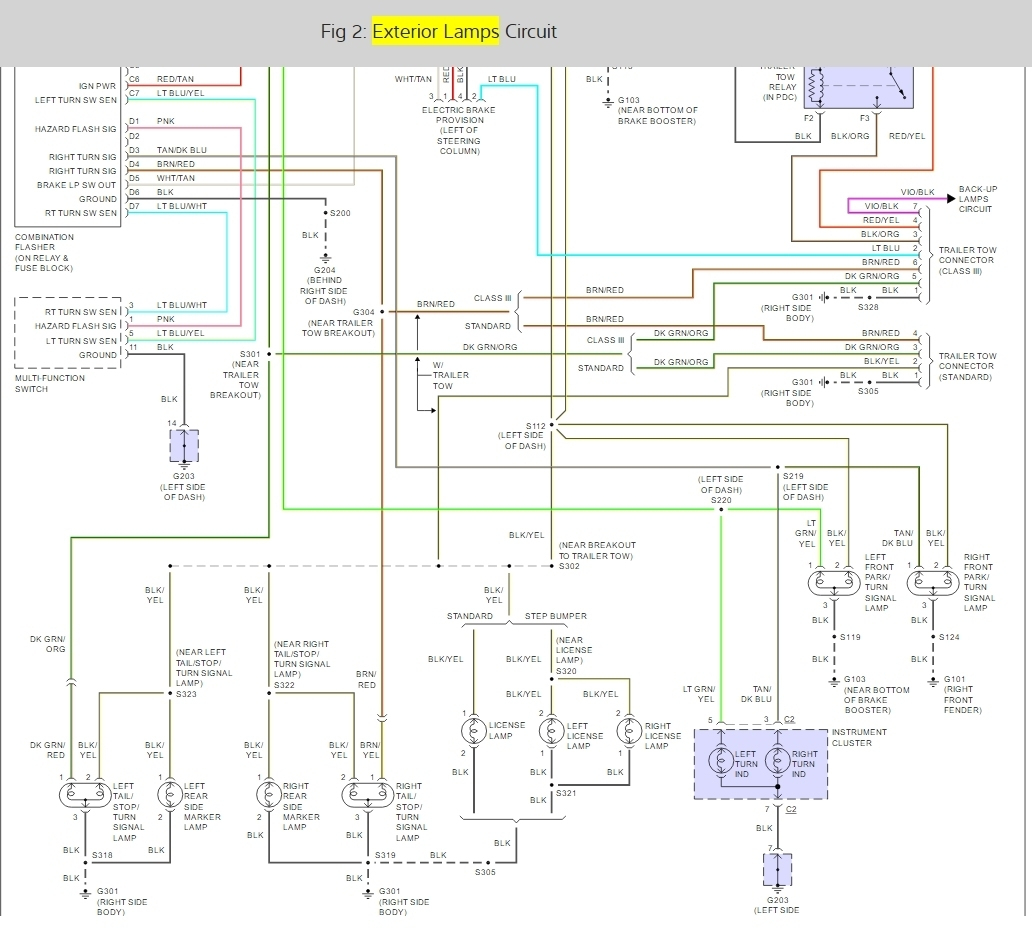The width and height of the screenshot is (1032, 934).
Task: Select the Right Tail/Stop/Turn Signal lamp symbol
Action: tap(367, 794)
